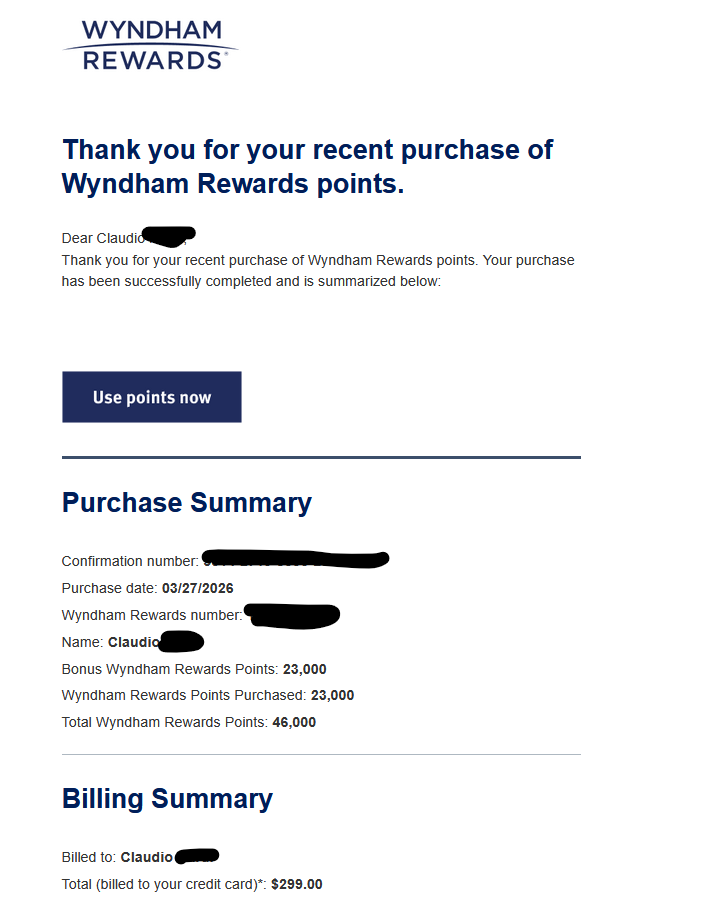Viewport: 709px width, 917px height.
Task: Click the "successfully completed" paragraph text
Action: (x=318, y=271)
